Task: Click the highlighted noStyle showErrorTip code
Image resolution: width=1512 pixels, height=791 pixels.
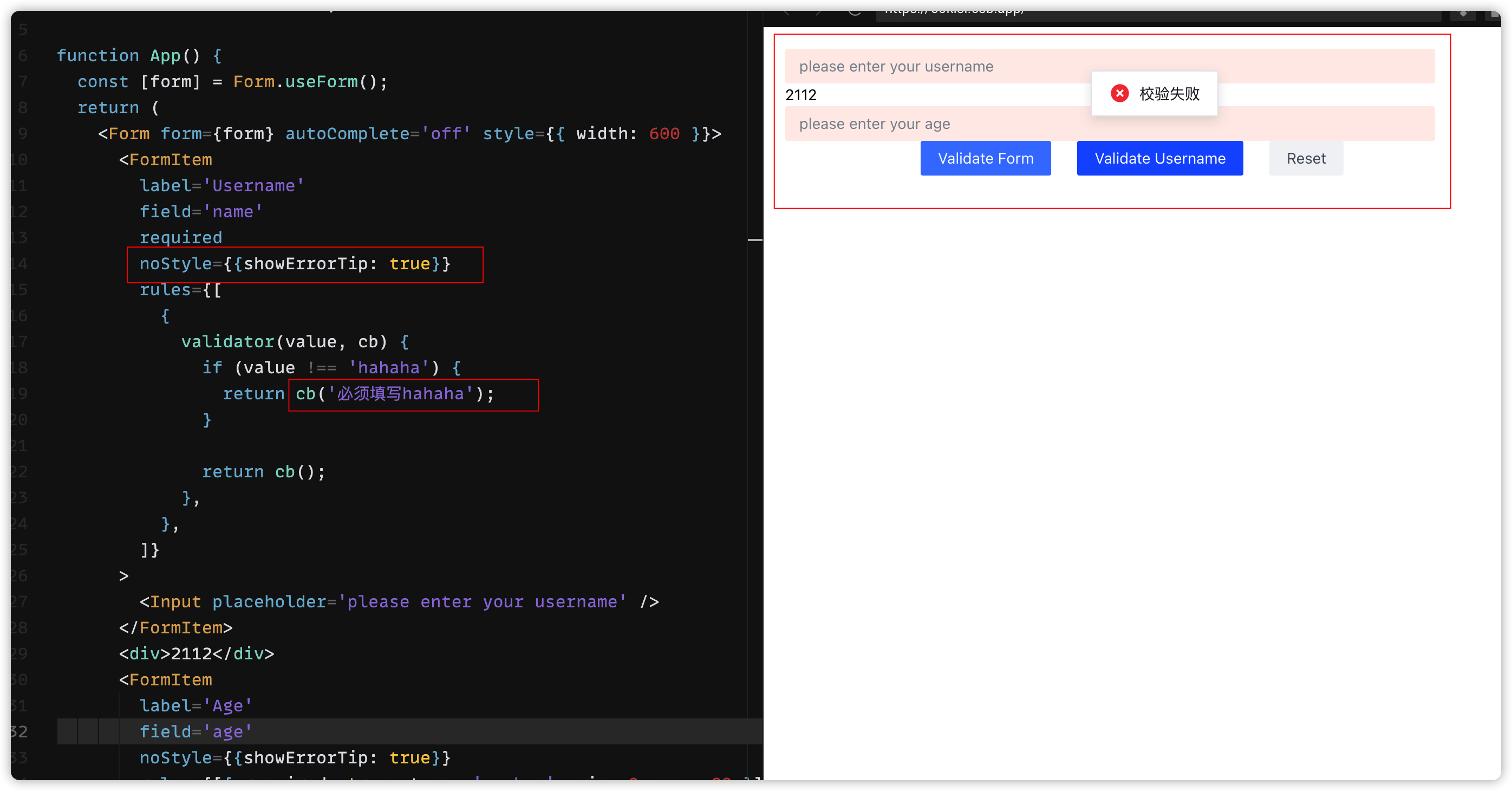Action: (294, 264)
